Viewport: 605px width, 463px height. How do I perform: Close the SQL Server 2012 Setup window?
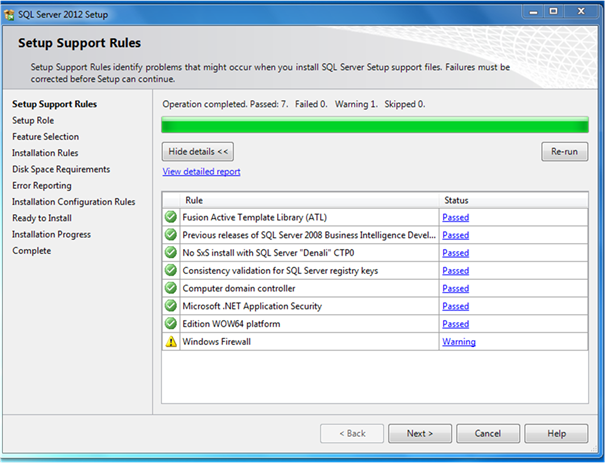click(x=581, y=12)
